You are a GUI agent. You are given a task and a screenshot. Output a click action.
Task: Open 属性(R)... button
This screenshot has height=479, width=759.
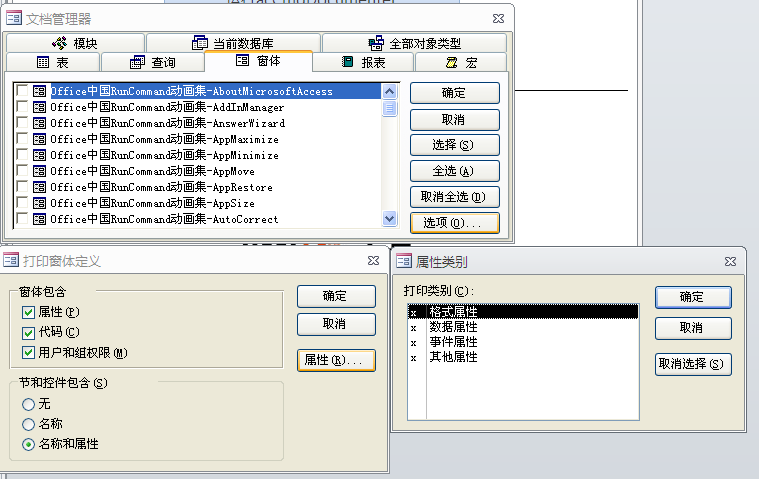pos(336,360)
